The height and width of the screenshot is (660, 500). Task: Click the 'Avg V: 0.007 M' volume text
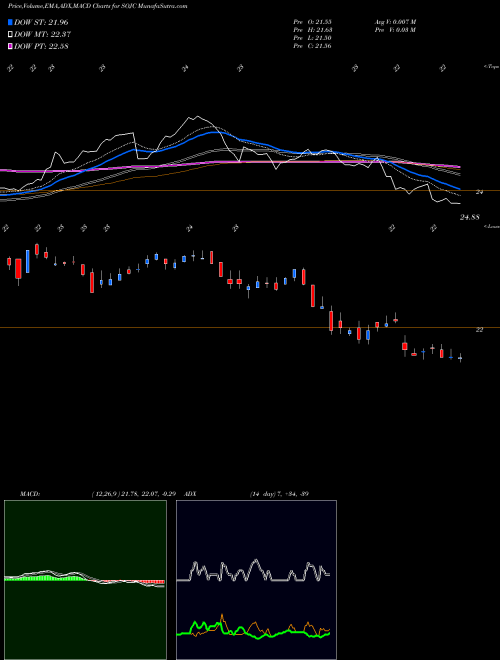coord(395,22)
